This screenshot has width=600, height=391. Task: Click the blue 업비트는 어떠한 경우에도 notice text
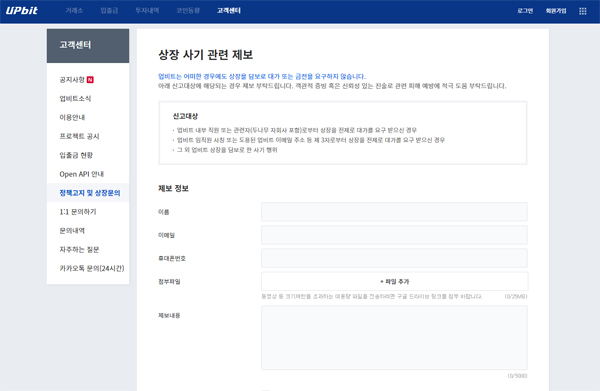pyautogui.click(x=262, y=76)
